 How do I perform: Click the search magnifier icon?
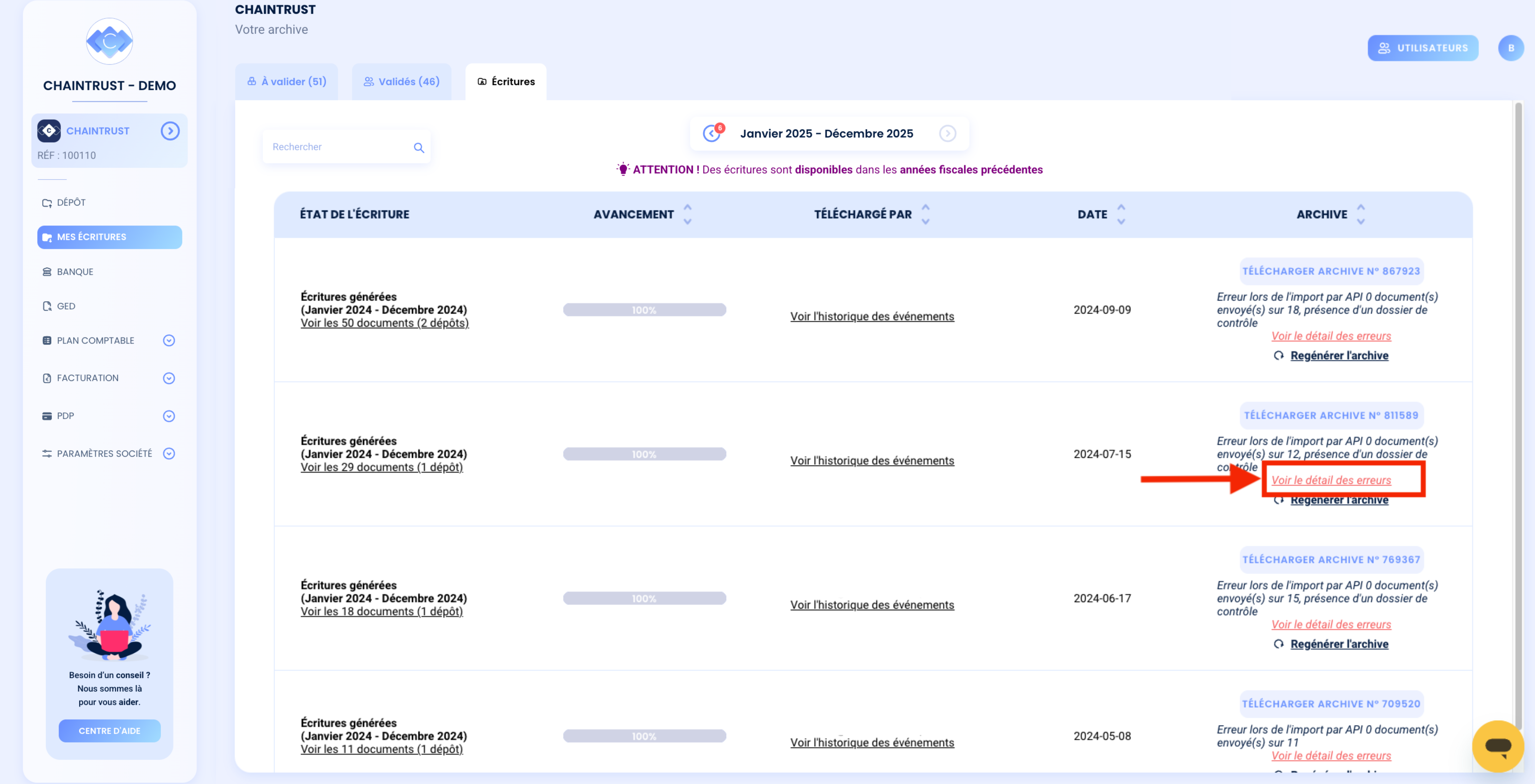(x=419, y=147)
